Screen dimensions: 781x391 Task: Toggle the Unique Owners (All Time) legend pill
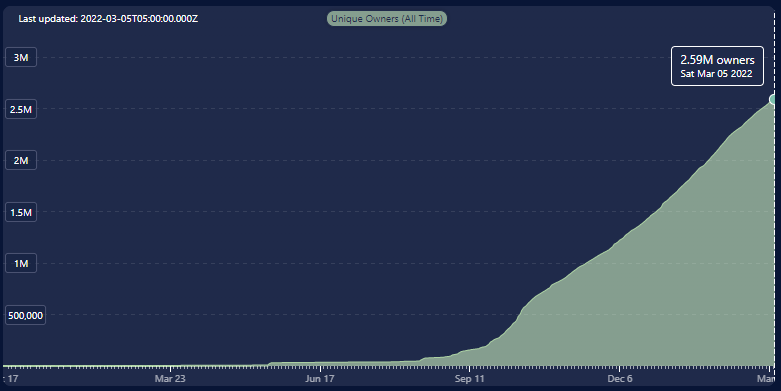coord(387,19)
